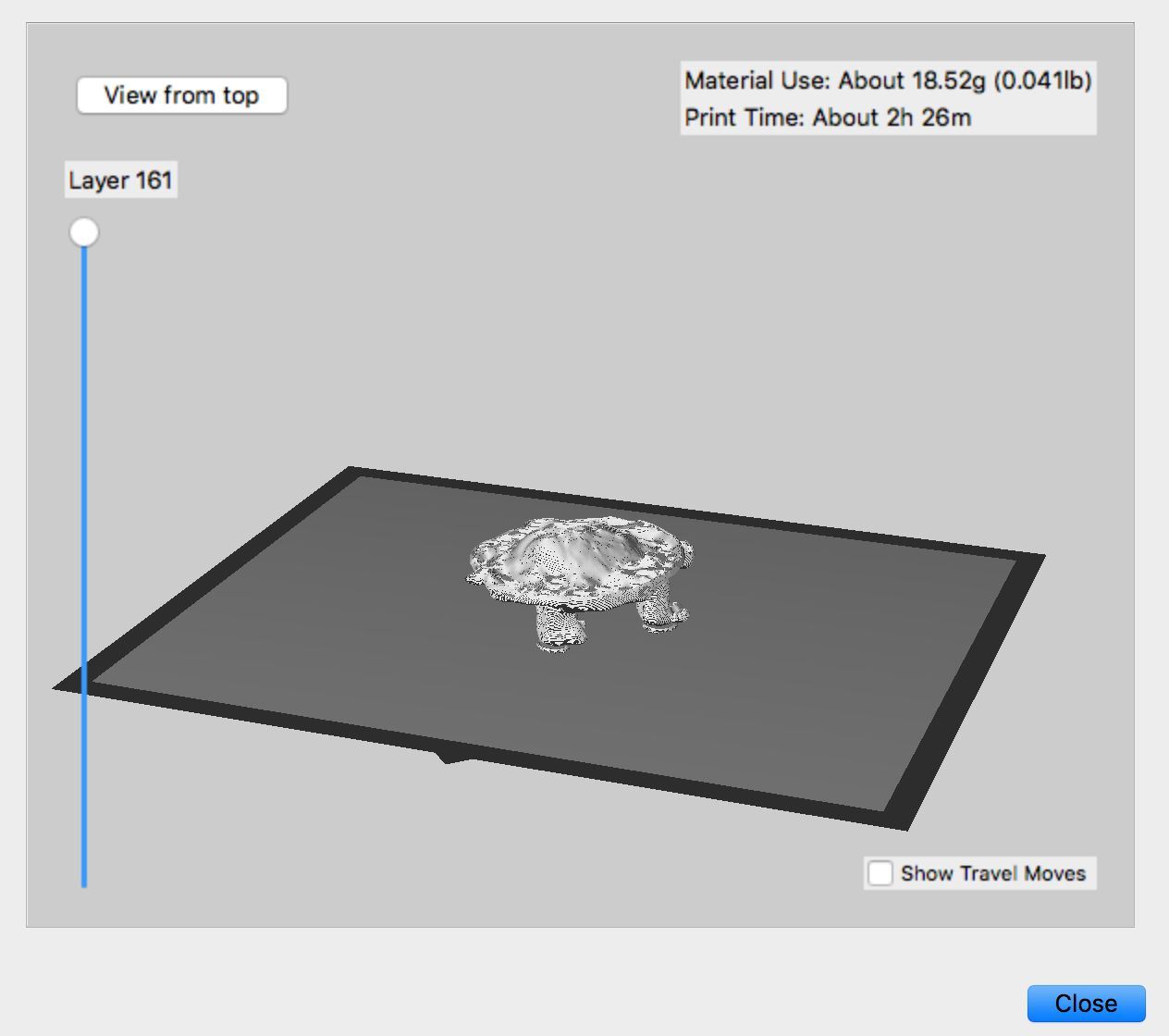Click the turtle model's right leg
Image resolution: width=1169 pixels, height=1036 pixels.
pyautogui.click(x=662, y=609)
